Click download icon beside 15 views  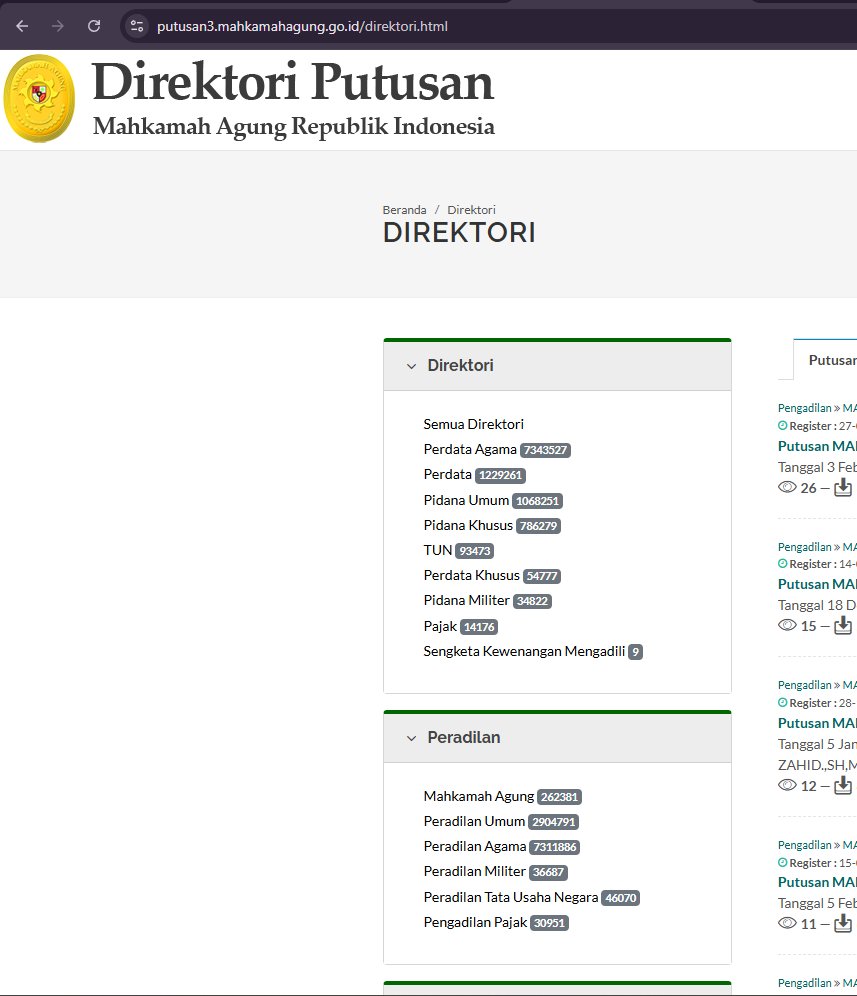(x=843, y=625)
